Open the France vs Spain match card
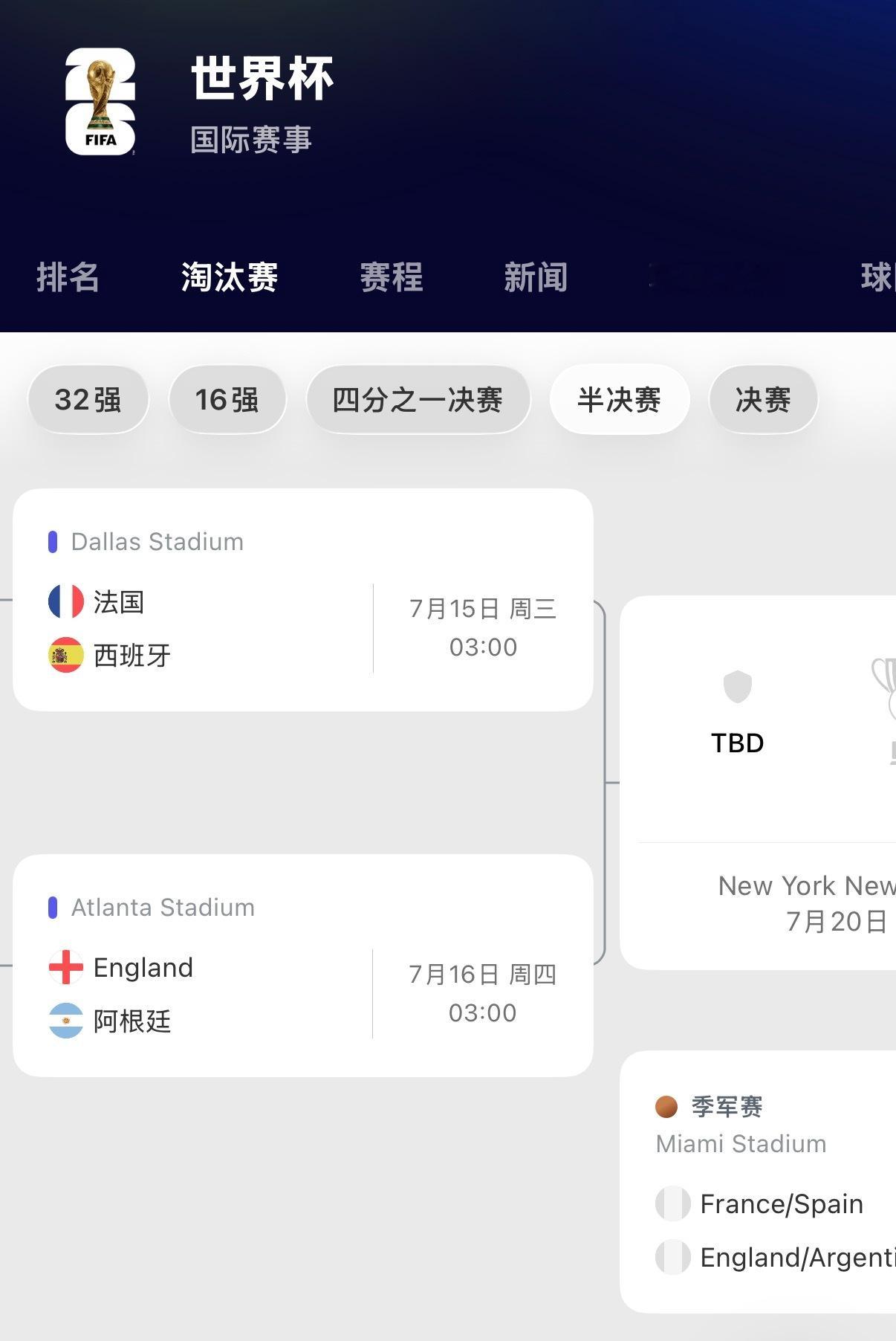Viewport: 896px width, 1341px height. 303,600
